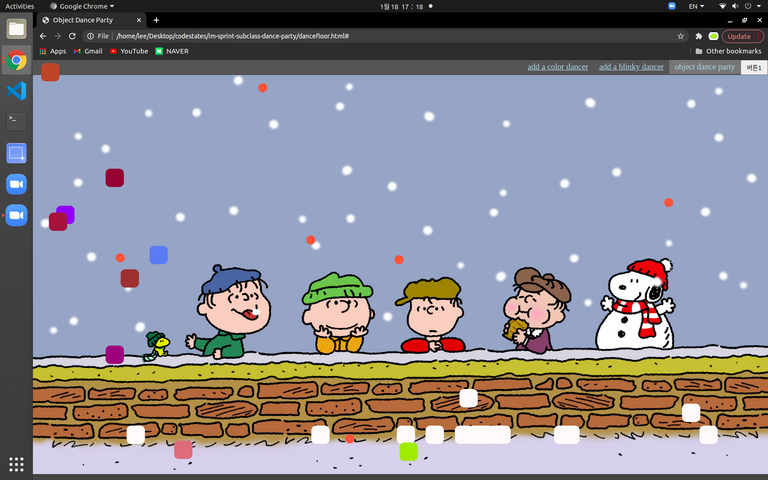Open the lower Zoom icon with running indicator
768x480 pixels.
pos(16,215)
